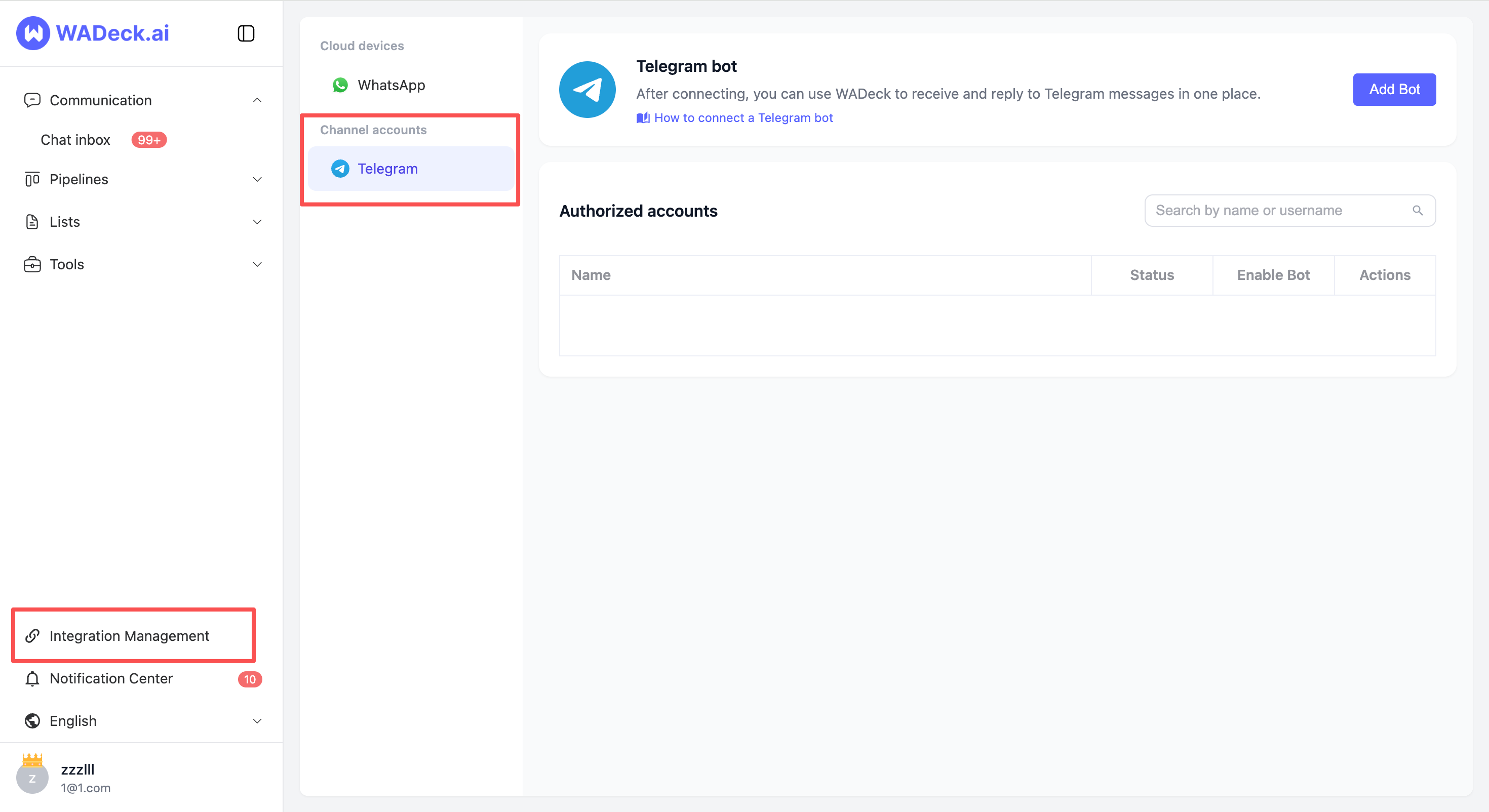Open the Lists menu

tap(142, 222)
